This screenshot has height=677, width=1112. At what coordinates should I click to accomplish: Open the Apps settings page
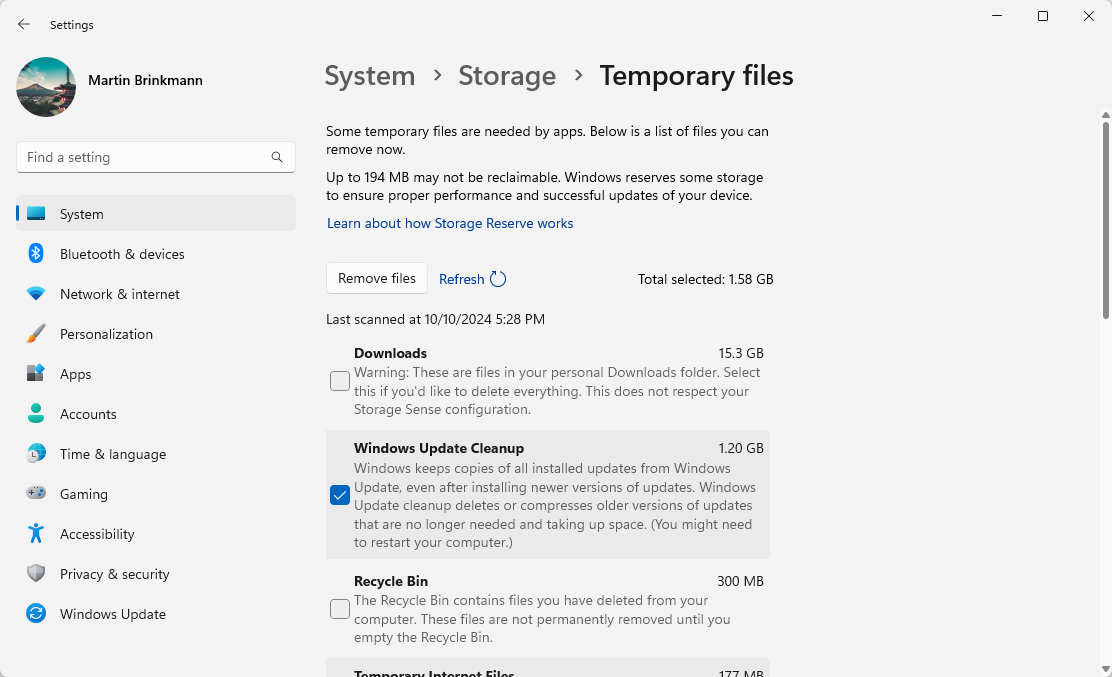pyautogui.click(x=156, y=374)
